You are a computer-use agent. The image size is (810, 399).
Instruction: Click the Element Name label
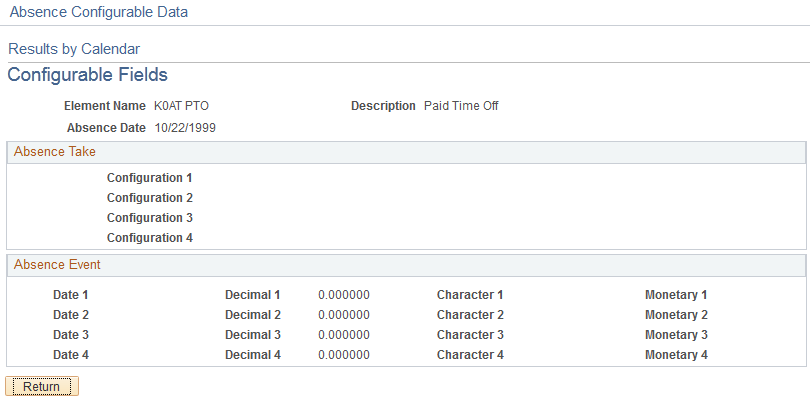(105, 106)
